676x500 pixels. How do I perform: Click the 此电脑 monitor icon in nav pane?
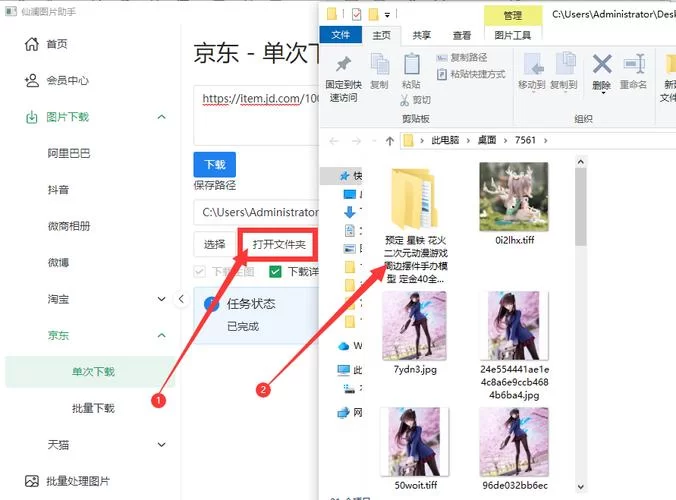pyautogui.click(x=344, y=370)
